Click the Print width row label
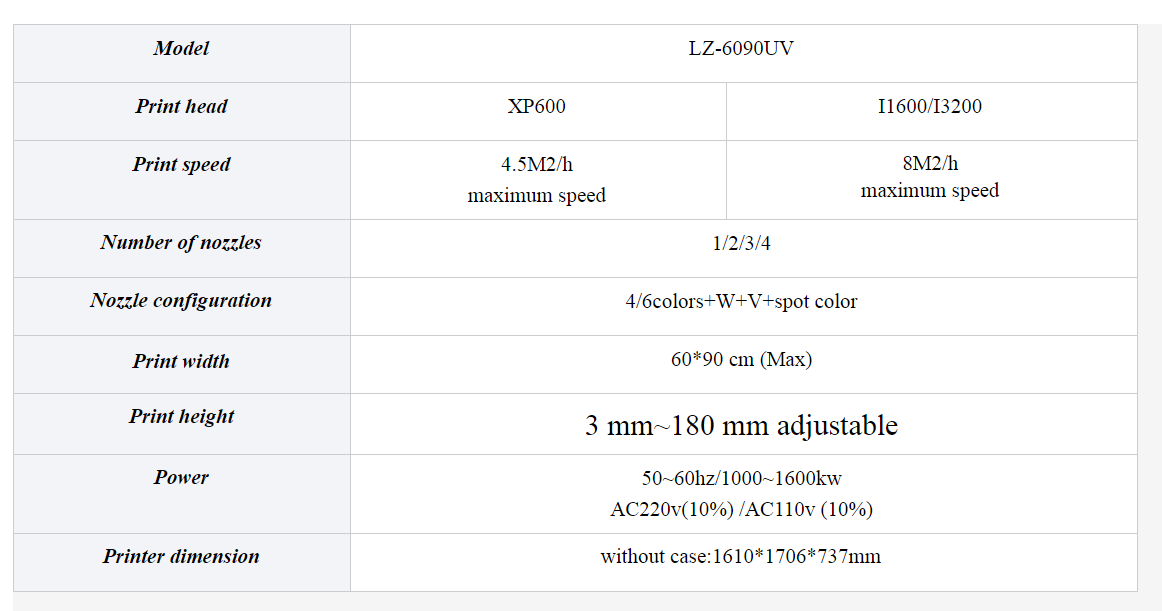This screenshot has width=1162, height=611. [x=181, y=362]
